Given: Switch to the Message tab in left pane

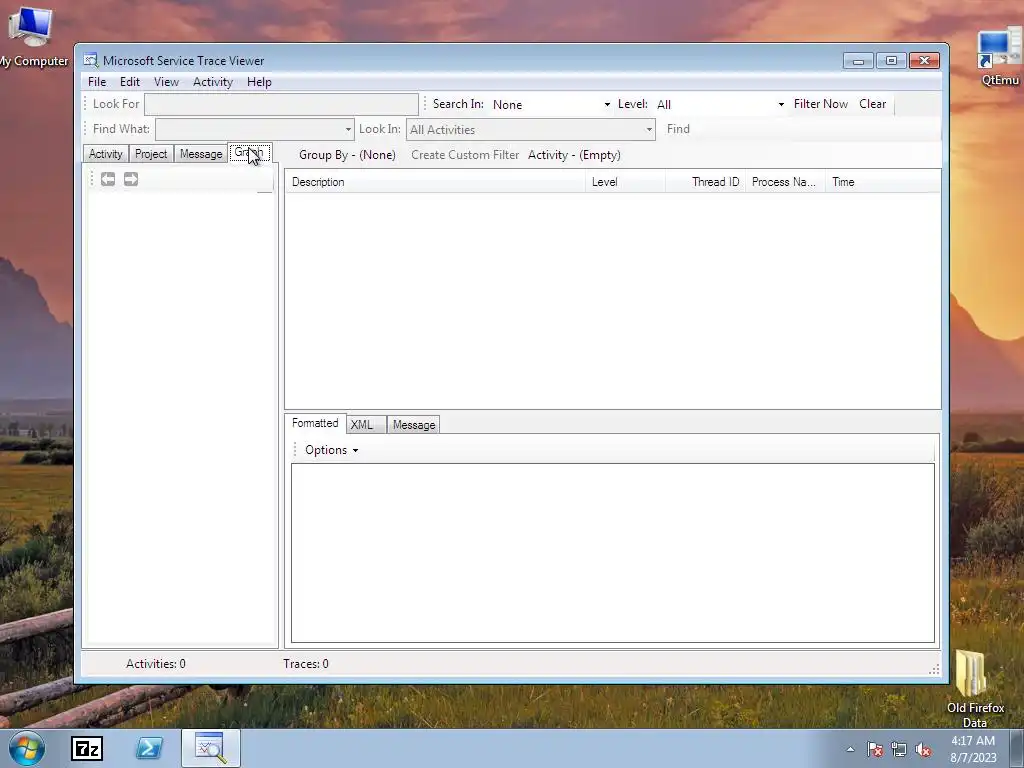Looking at the screenshot, I should coord(201,154).
